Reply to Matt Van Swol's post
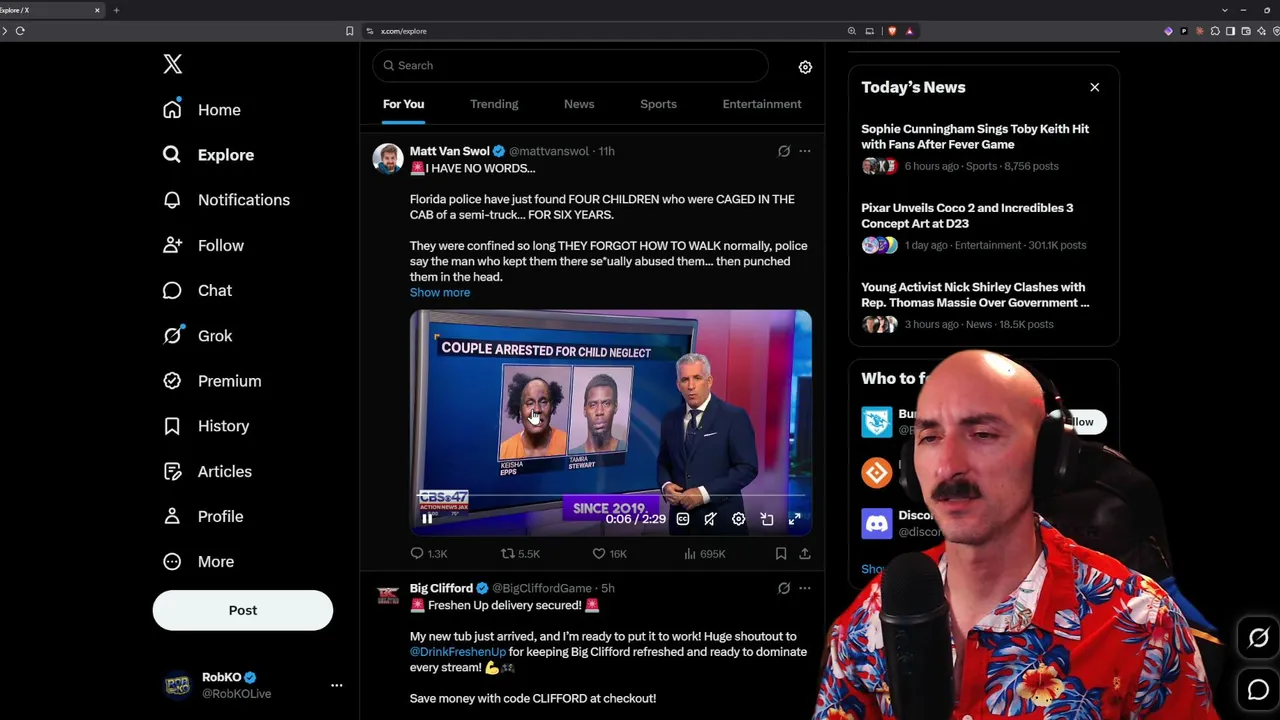This screenshot has width=1280, height=720. click(428, 553)
